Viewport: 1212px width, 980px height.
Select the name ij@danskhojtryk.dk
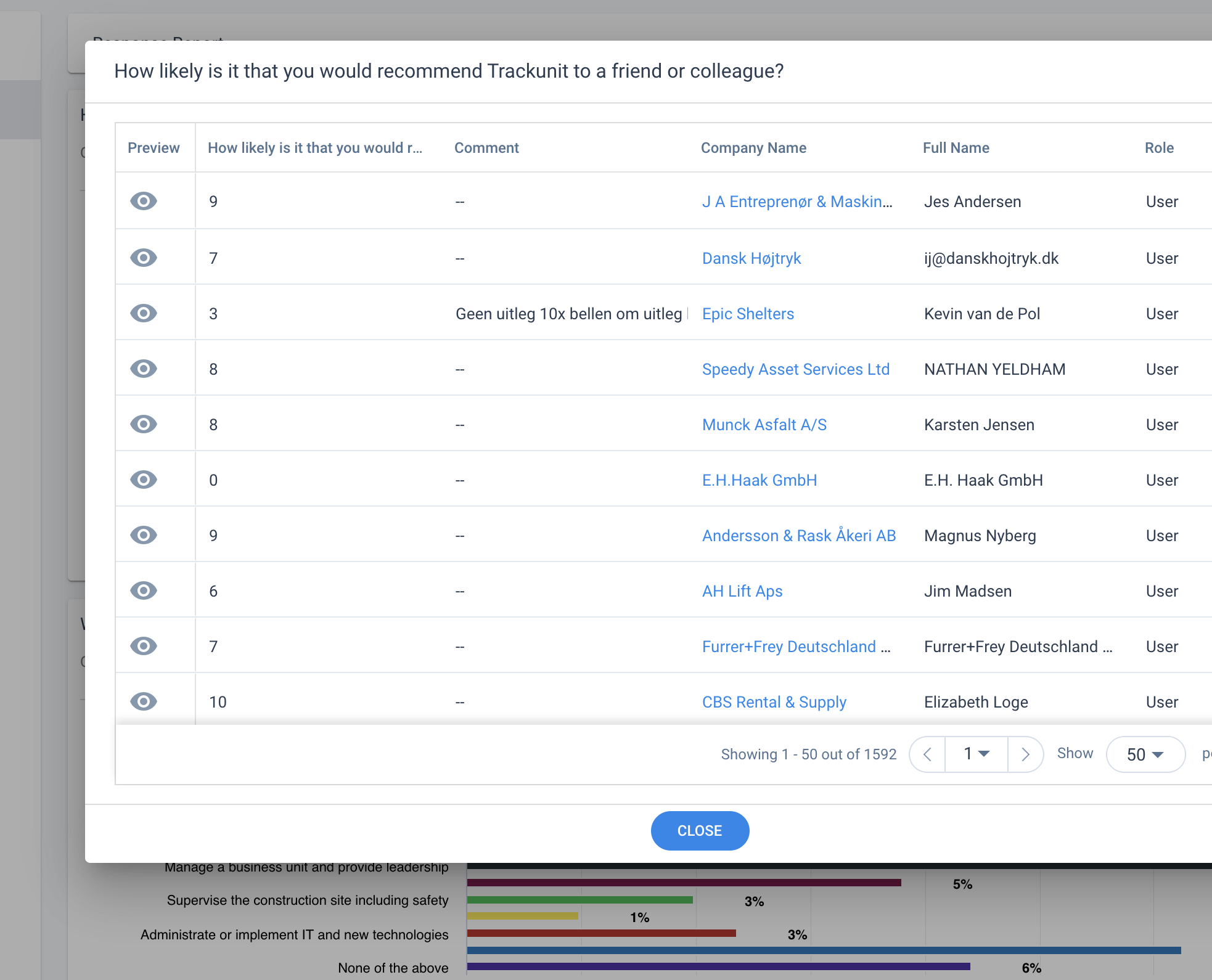click(991, 258)
